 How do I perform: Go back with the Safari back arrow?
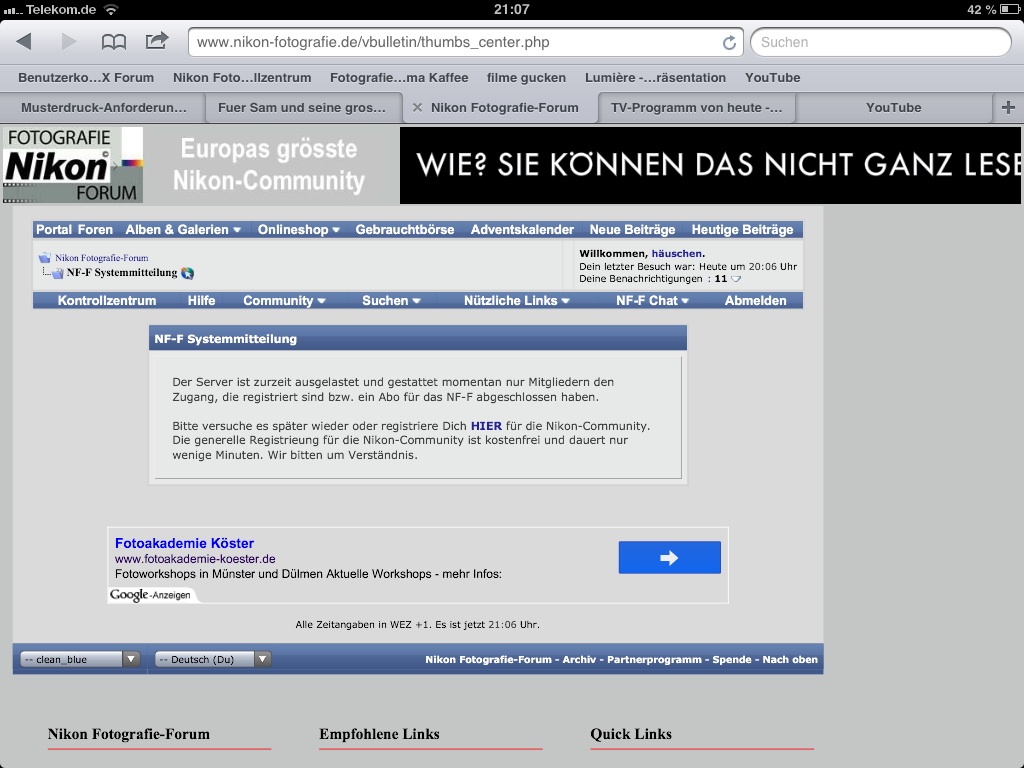pos(24,42)
